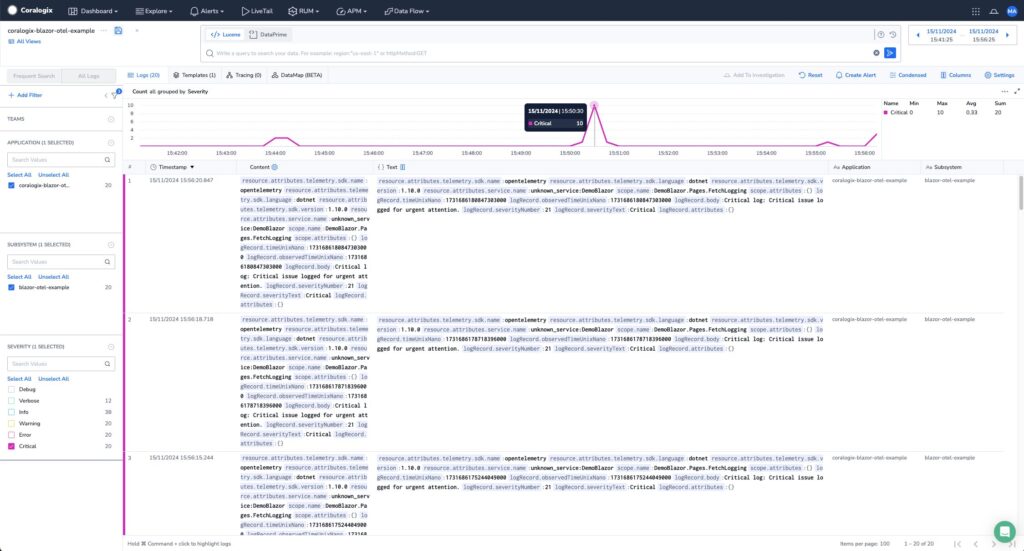Click Unselect All under Severity

[x=53, y=379]
